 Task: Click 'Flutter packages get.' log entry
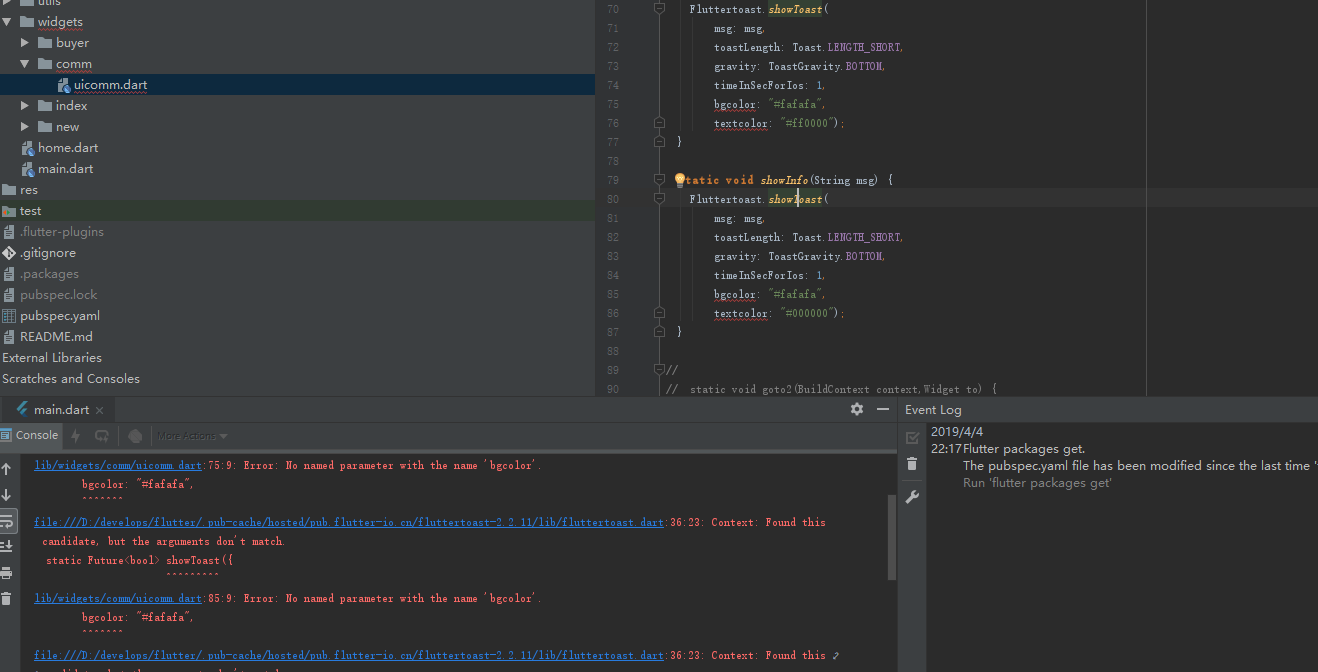[1024, 449]
